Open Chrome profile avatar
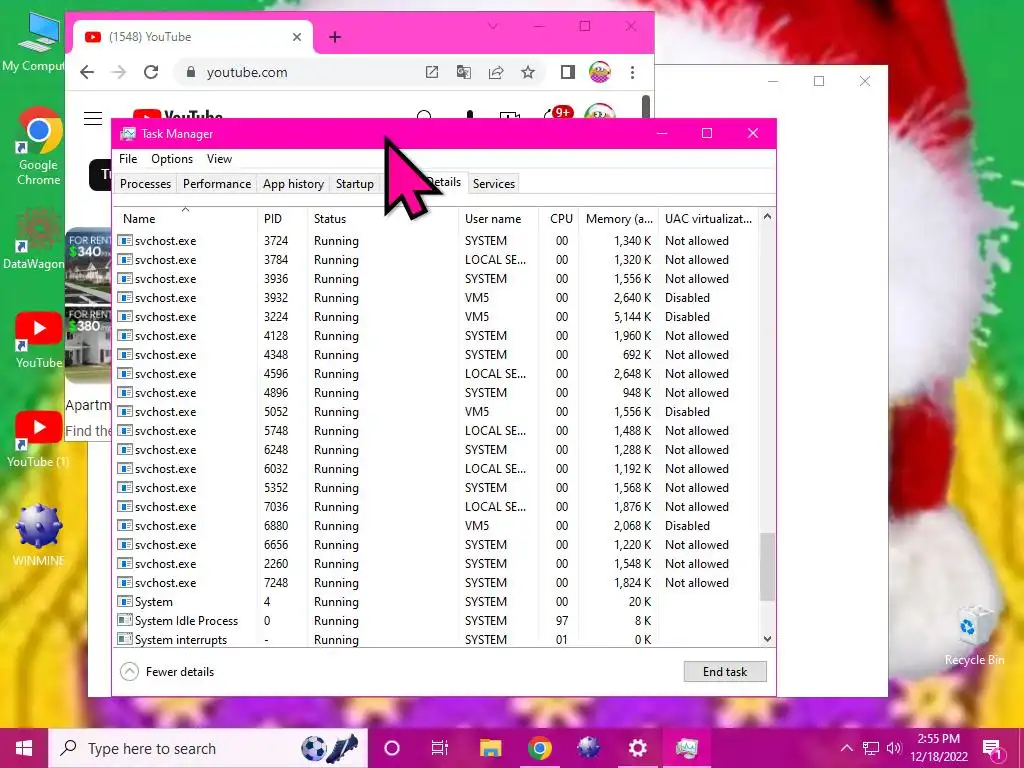 click(x=600, y=72)
